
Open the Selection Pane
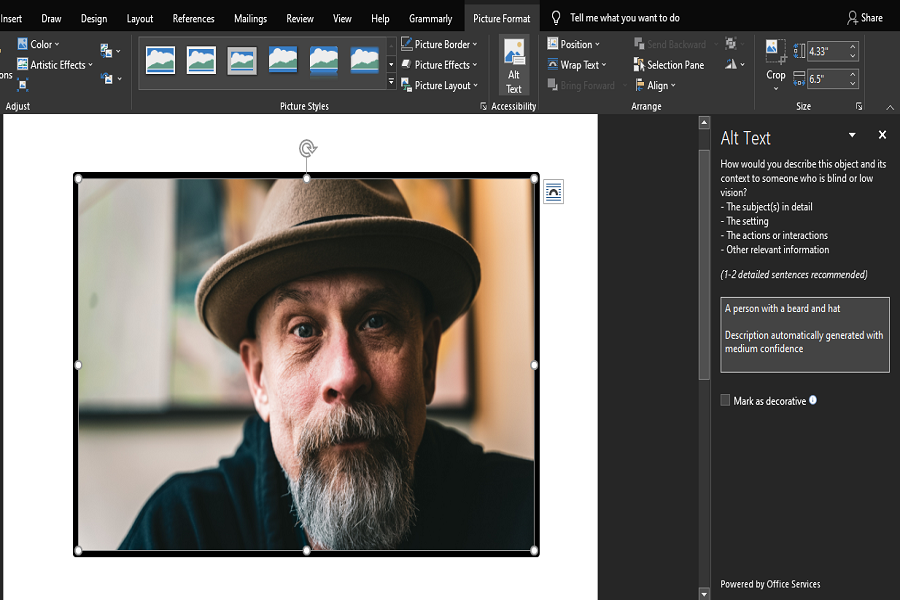point(671,64)
